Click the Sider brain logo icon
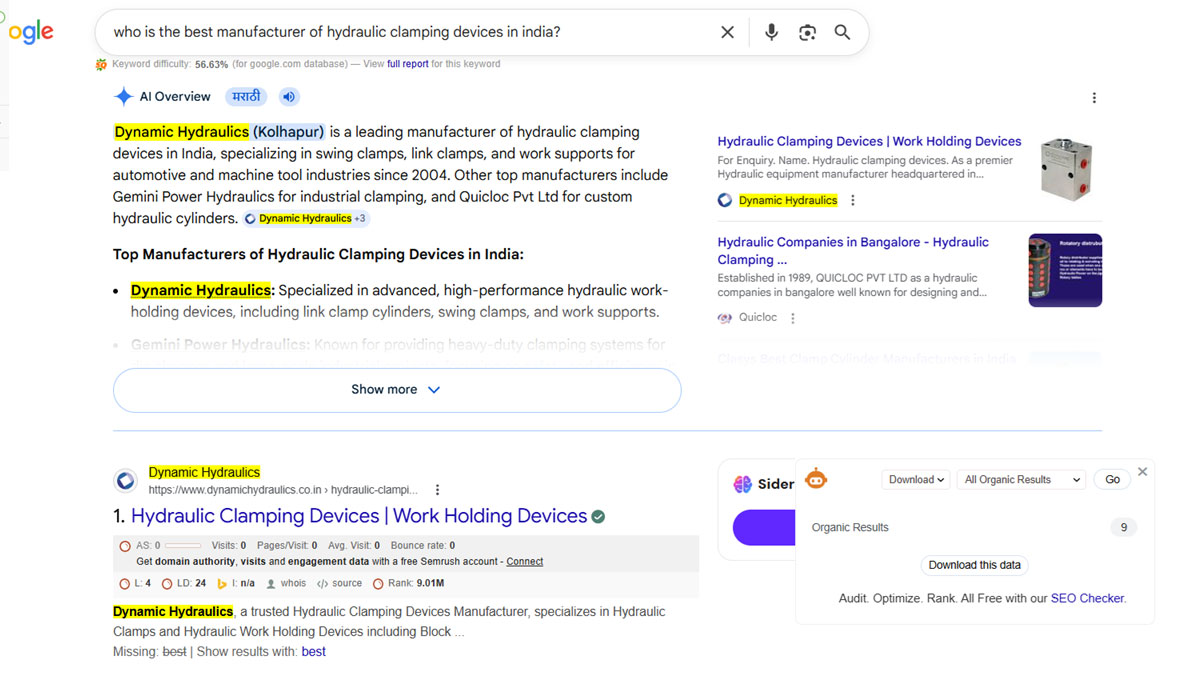The image size is (1200, 699). (742, 484)
